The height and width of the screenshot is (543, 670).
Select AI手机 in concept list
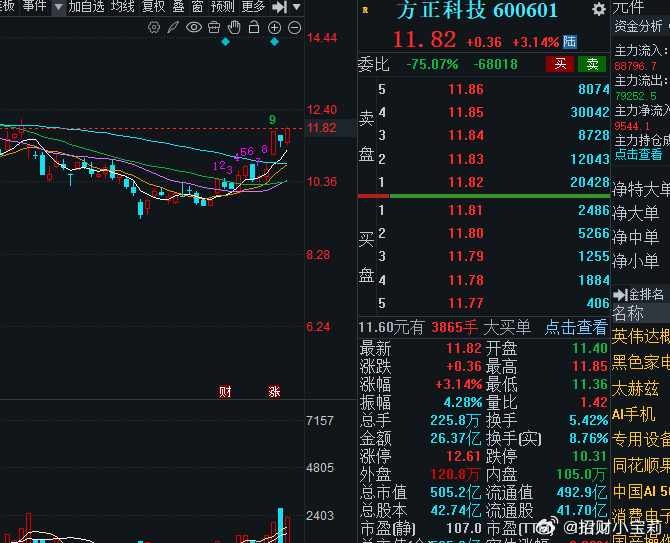pyautogui.click(x=633, y=414)
